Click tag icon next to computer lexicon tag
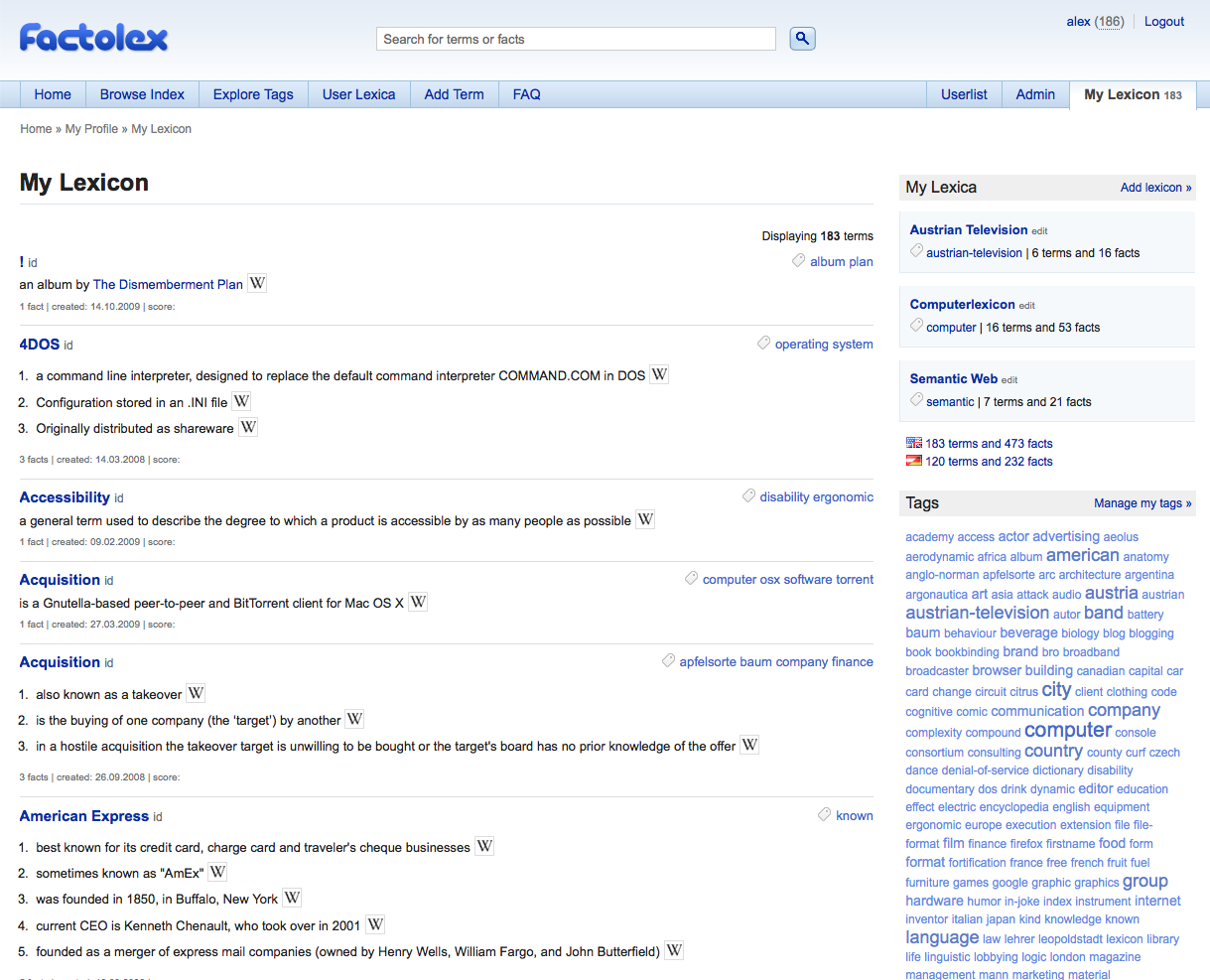The image size is (1210, 980). tap(917, 327)
